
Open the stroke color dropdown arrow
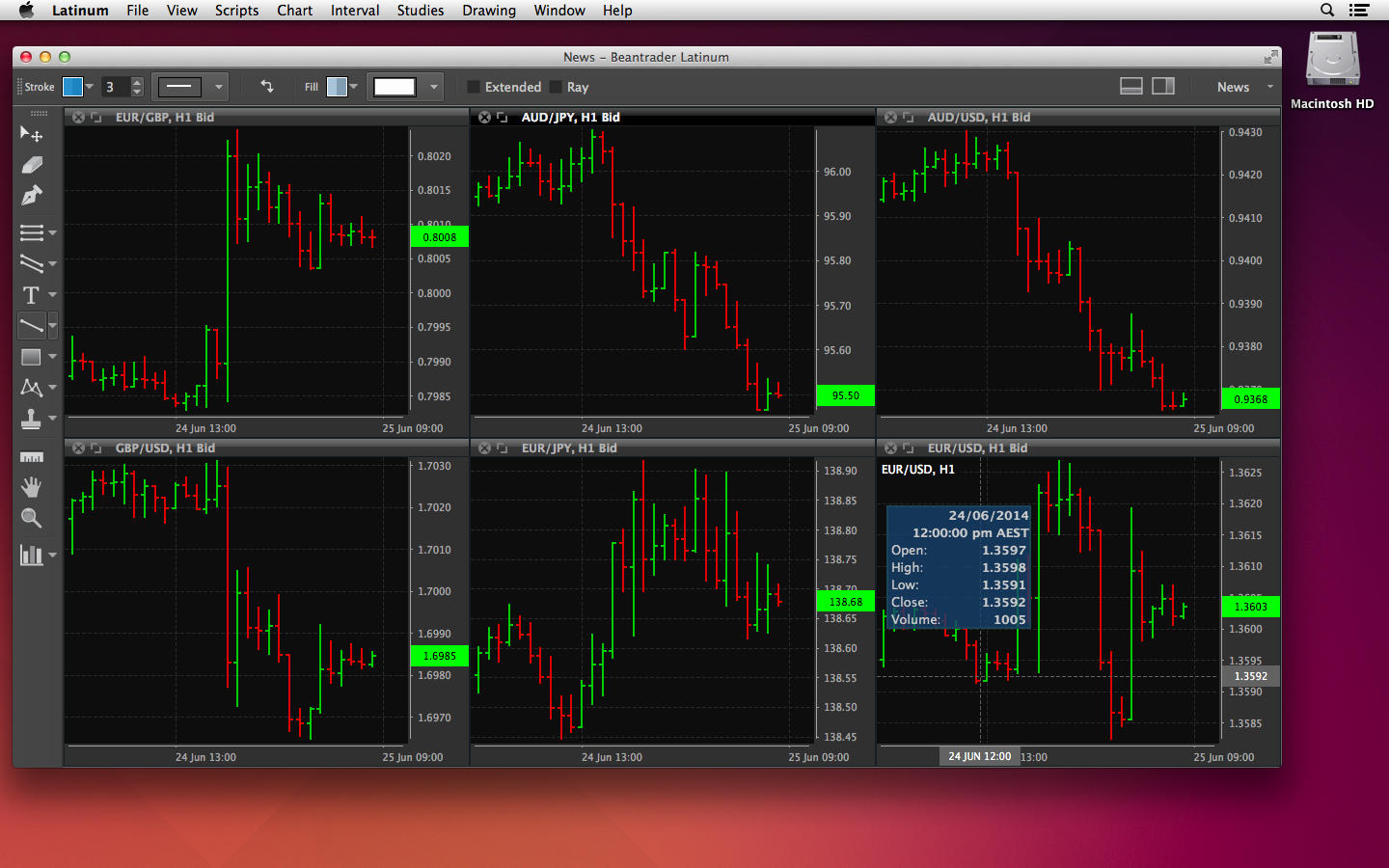click(90, 87)
